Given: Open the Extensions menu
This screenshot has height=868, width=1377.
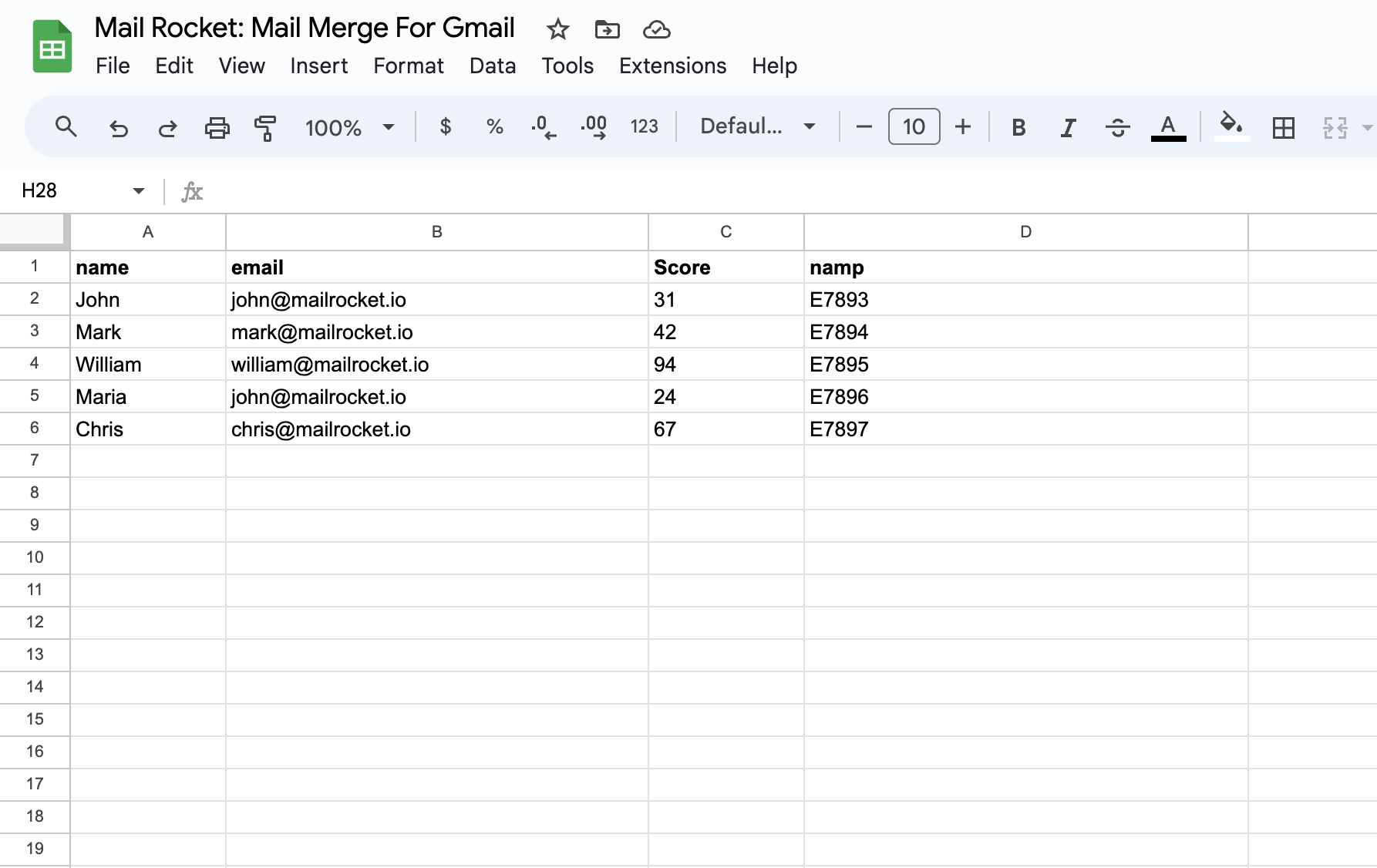Looking at the screenshot, I should pyautogui.click(x=672, y=66).
